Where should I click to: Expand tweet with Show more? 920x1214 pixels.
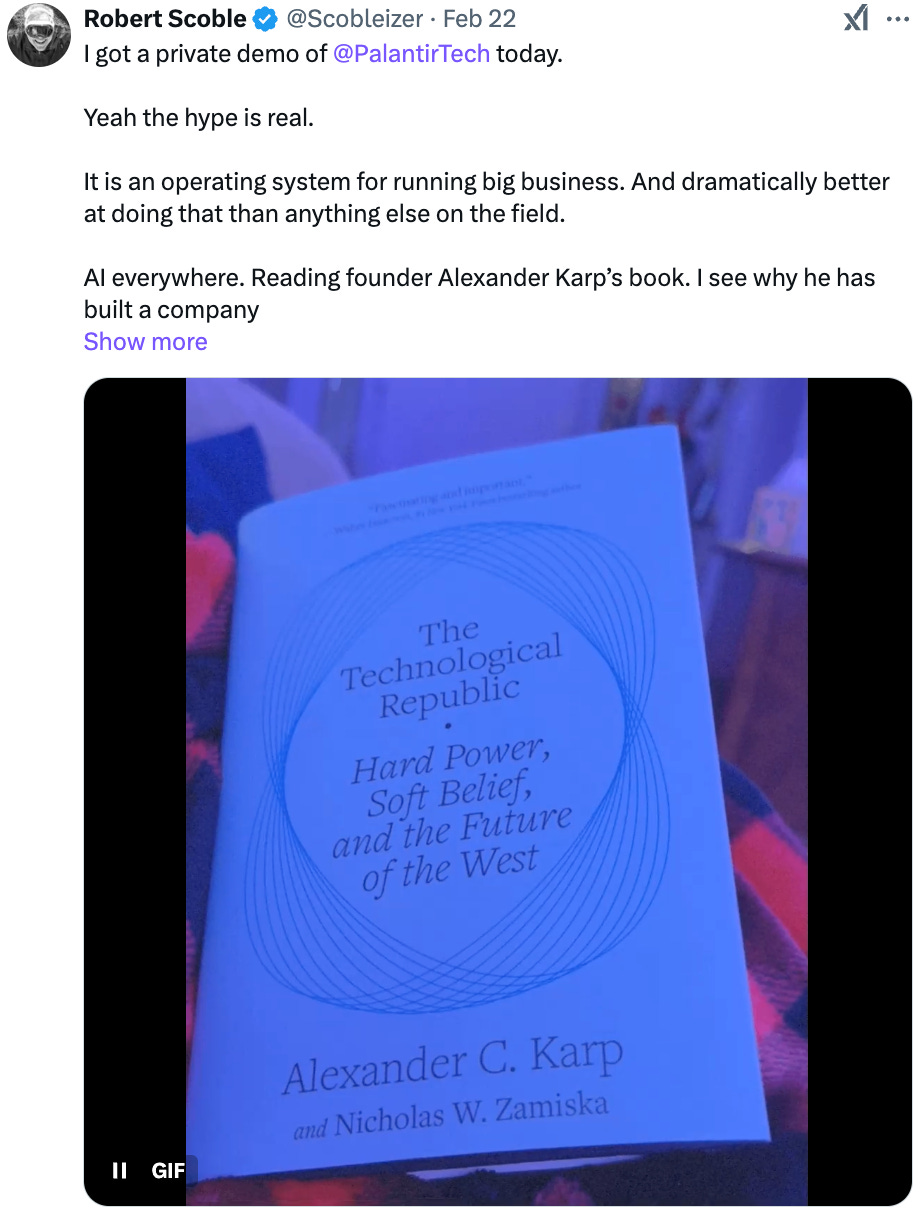[x=146, y=342]
